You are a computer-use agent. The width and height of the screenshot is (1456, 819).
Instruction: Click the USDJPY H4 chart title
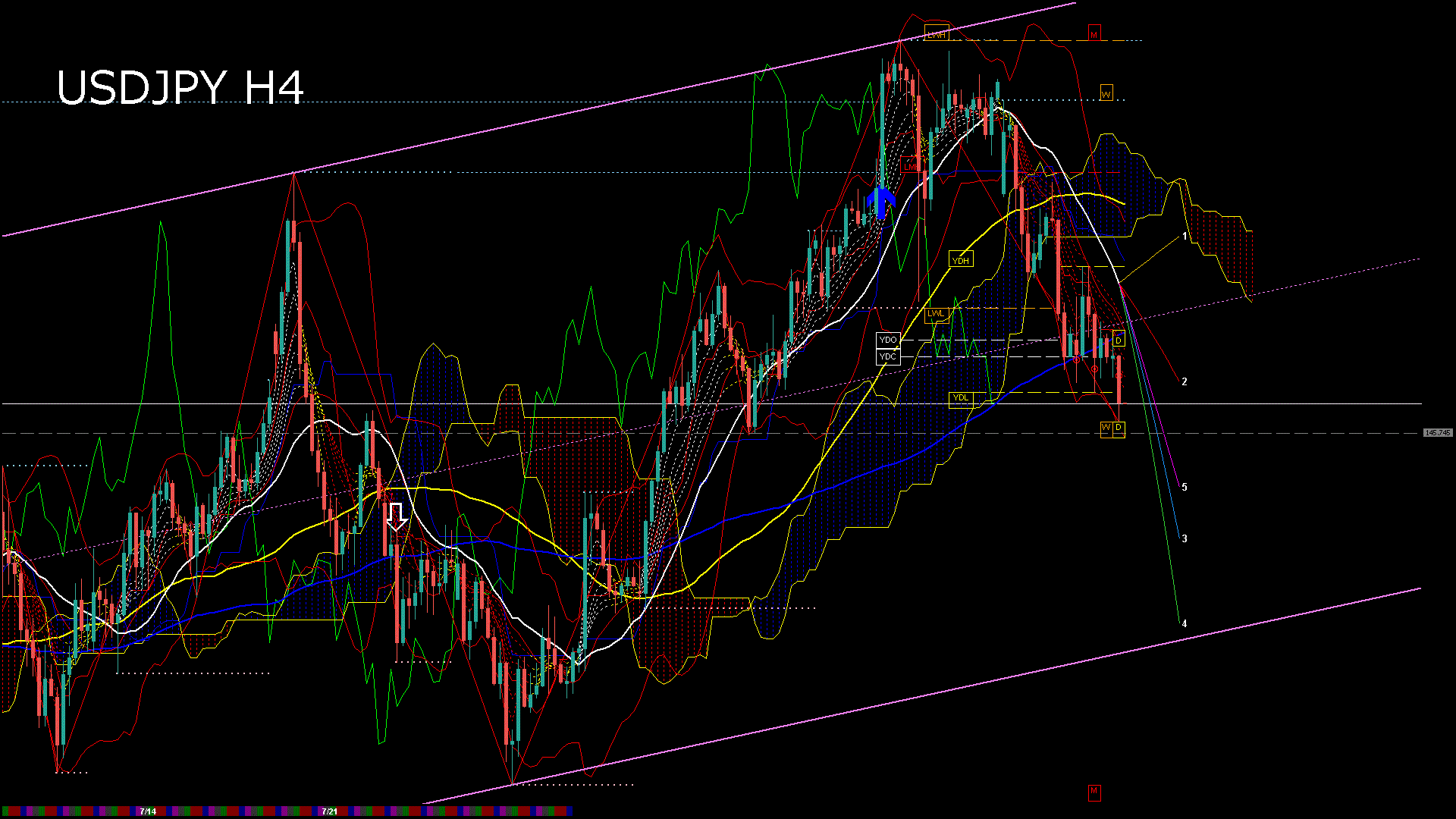point(180,88)
